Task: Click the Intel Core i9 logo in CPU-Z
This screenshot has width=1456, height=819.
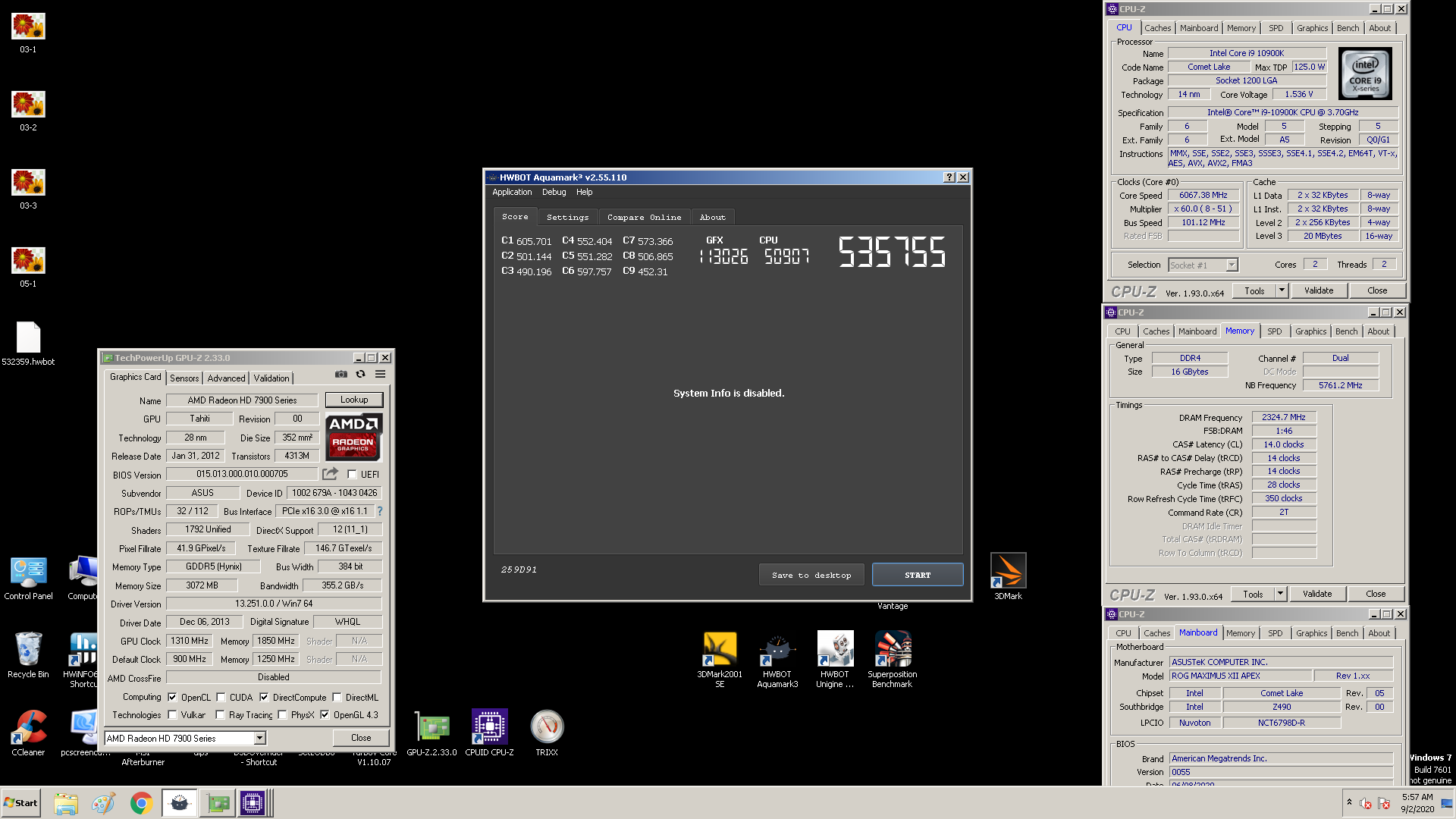Action: click(1365, 74)
